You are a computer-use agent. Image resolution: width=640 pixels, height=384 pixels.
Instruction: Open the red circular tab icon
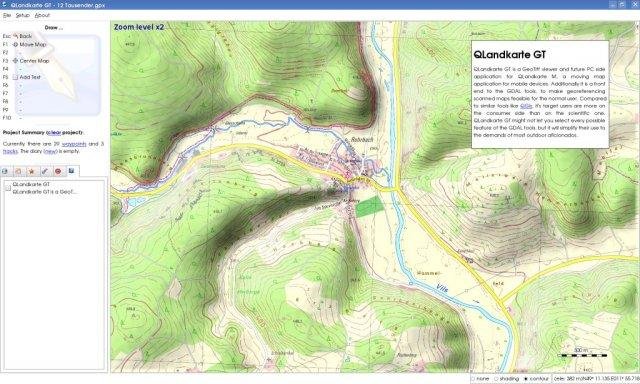(x=58, y=171)
